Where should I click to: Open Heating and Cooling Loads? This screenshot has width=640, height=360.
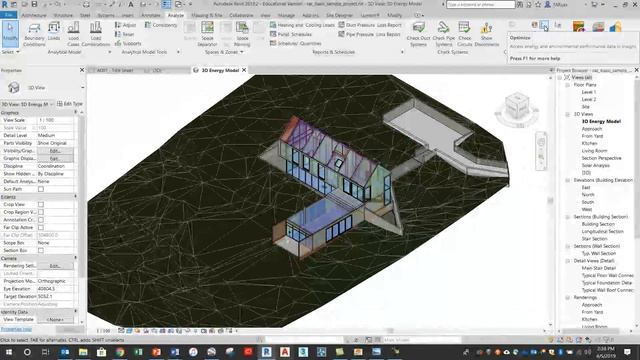(x=302, y=25)
